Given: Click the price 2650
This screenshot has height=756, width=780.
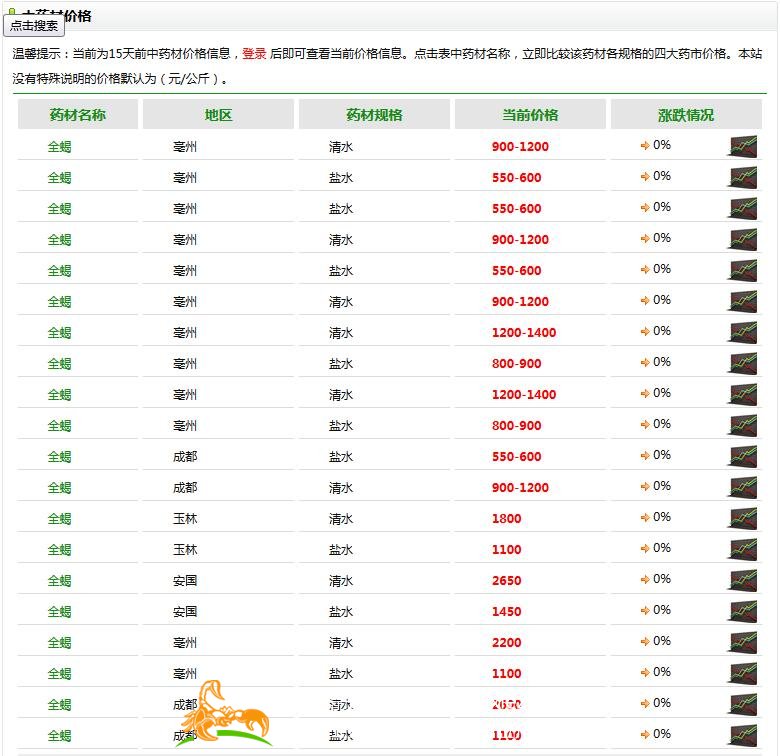Looking at the screenshot, I should click(x=506, y=580).
